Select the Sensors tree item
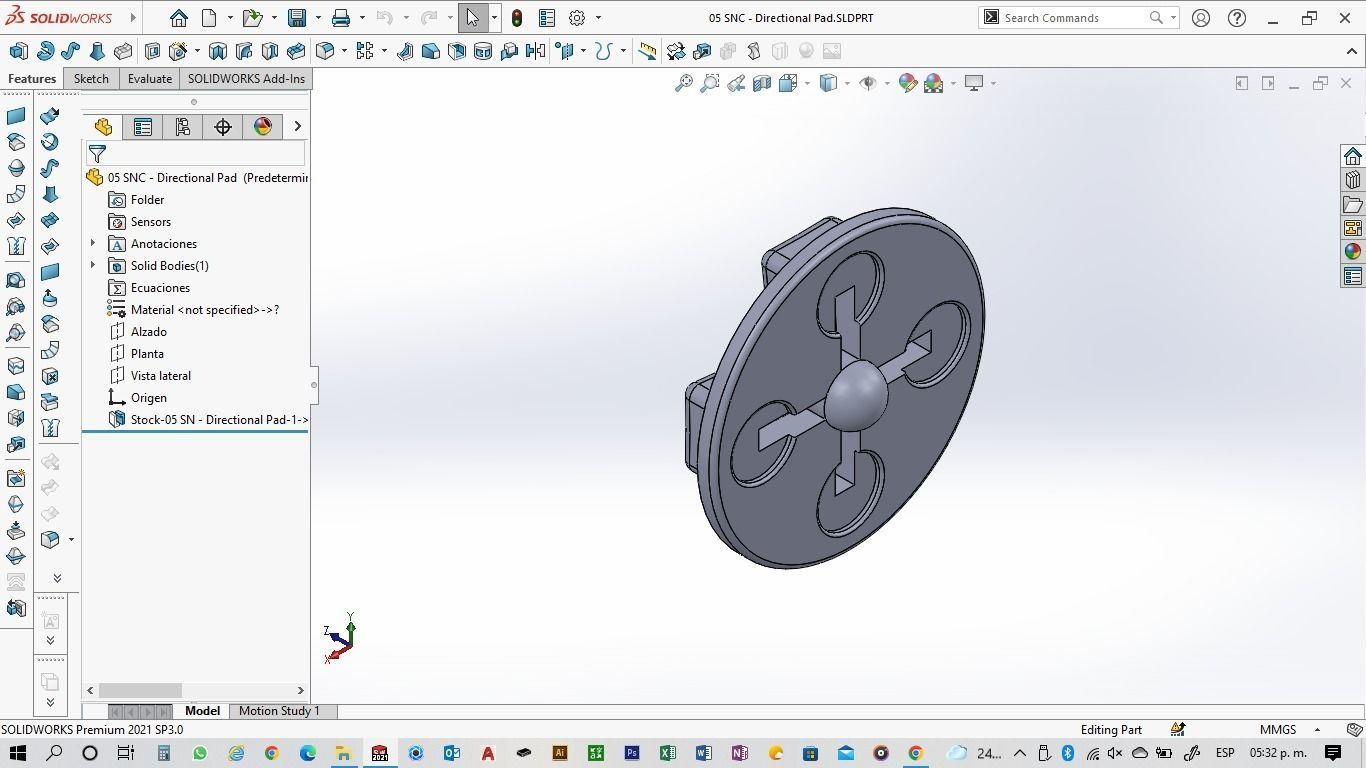Screen dimensions: 1366x768 click(151, 222)
